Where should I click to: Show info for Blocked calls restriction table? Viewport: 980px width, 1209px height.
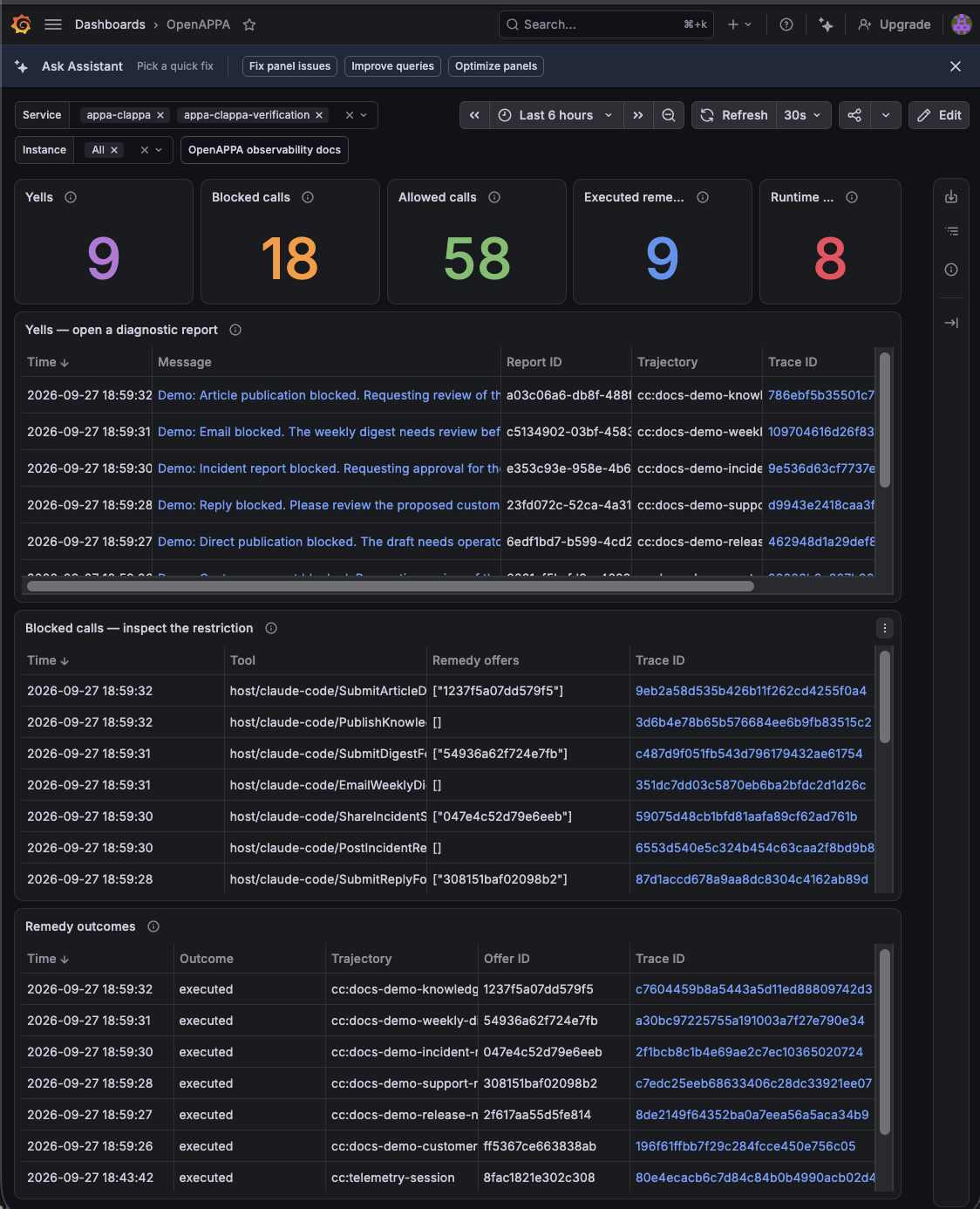(271, 628)
